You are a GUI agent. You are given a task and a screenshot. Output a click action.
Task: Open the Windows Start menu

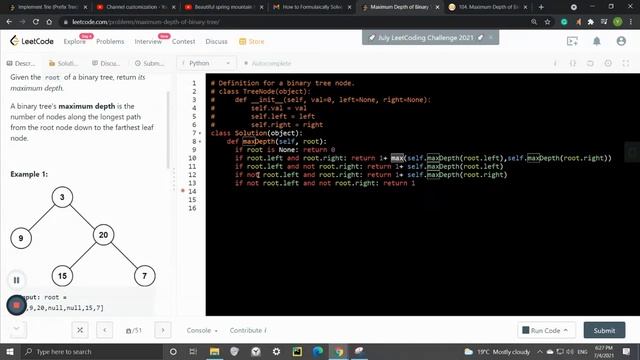(9, 351)
